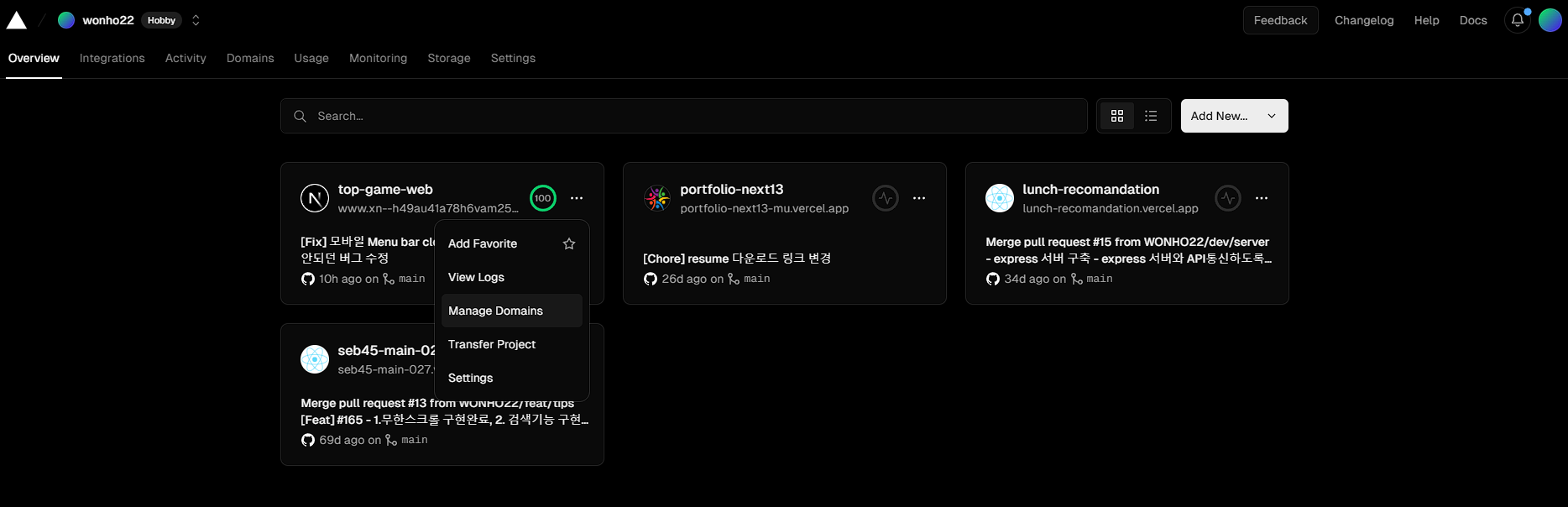
Task: Switch to the Usage tab
Action: pyautogui.click(x=311, y=58)
